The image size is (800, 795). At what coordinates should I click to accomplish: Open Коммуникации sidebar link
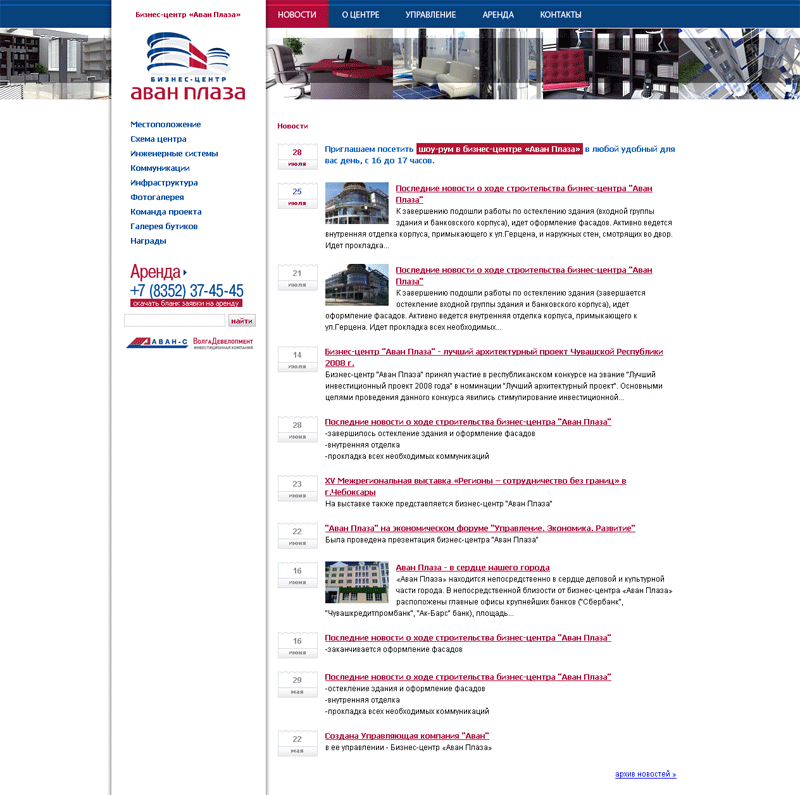coord(160,168)
